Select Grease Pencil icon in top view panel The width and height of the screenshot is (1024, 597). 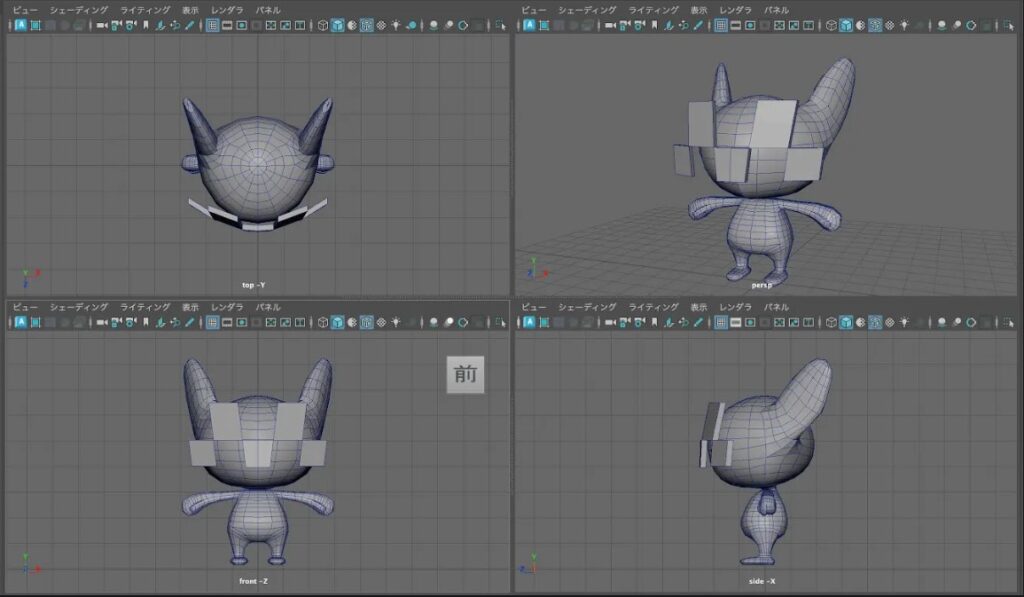point(189,25)
